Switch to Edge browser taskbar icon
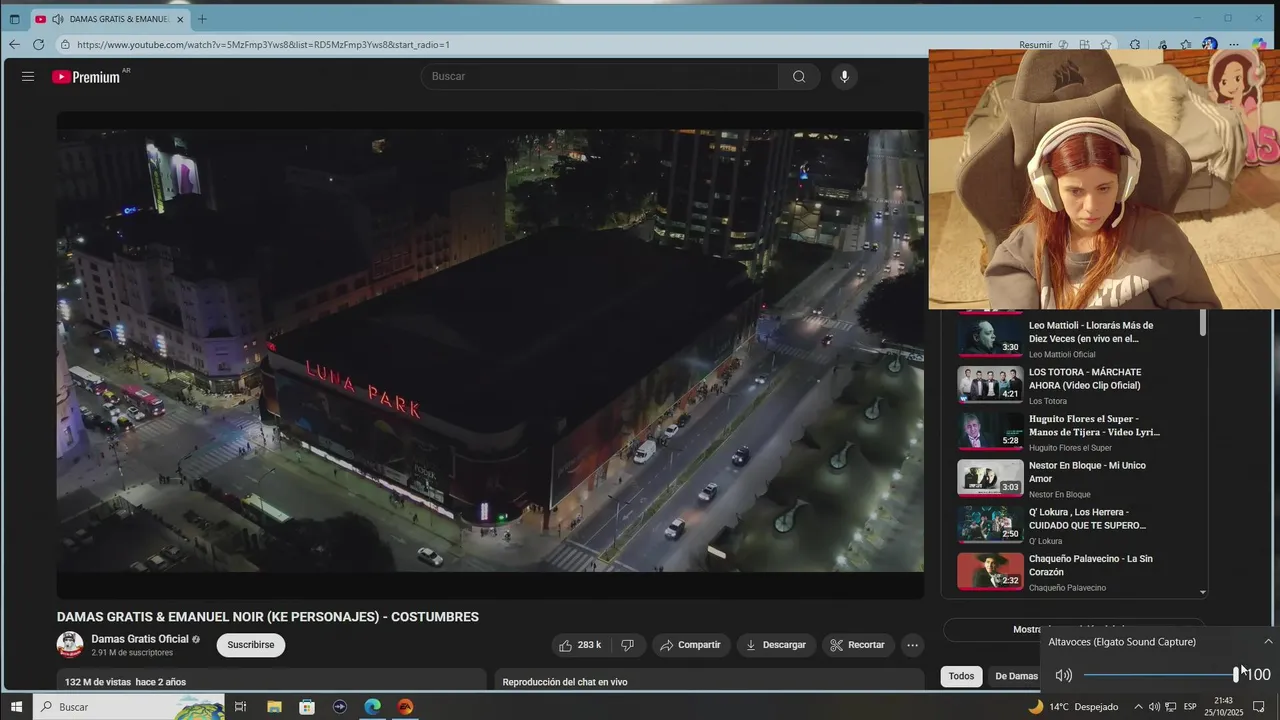The image size is (1280, 720). coord(372,707)
